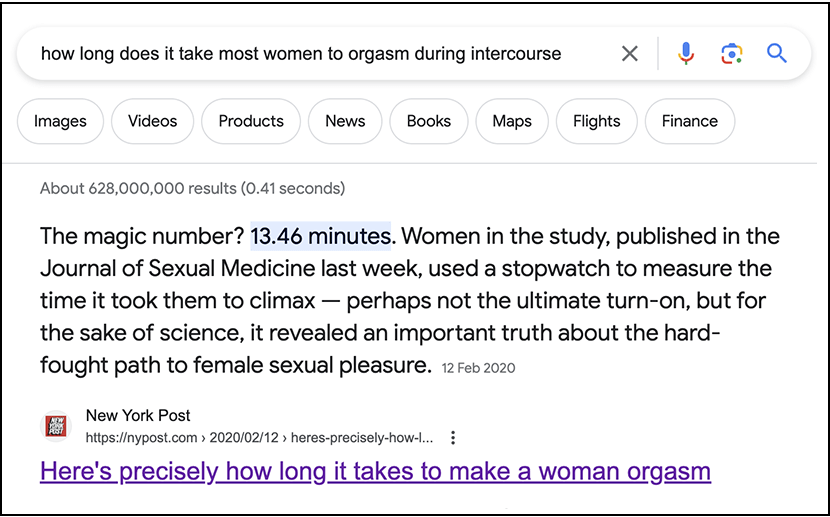Open the Maps filter

[x=512, y=121]
